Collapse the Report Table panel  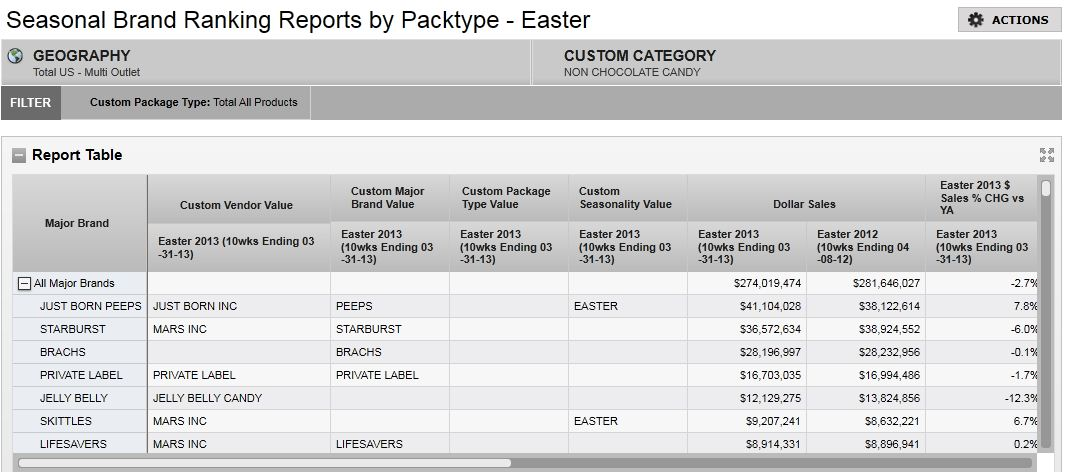coord(19,155)
